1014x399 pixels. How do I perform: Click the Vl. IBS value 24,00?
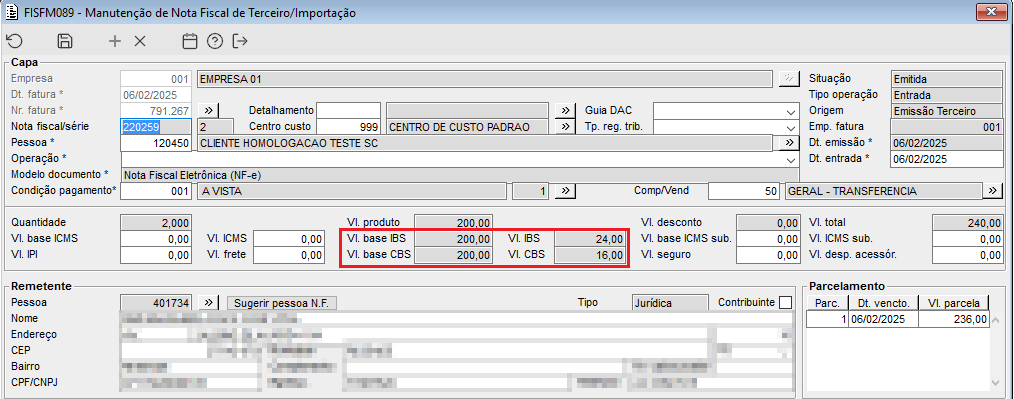point(590,239)
